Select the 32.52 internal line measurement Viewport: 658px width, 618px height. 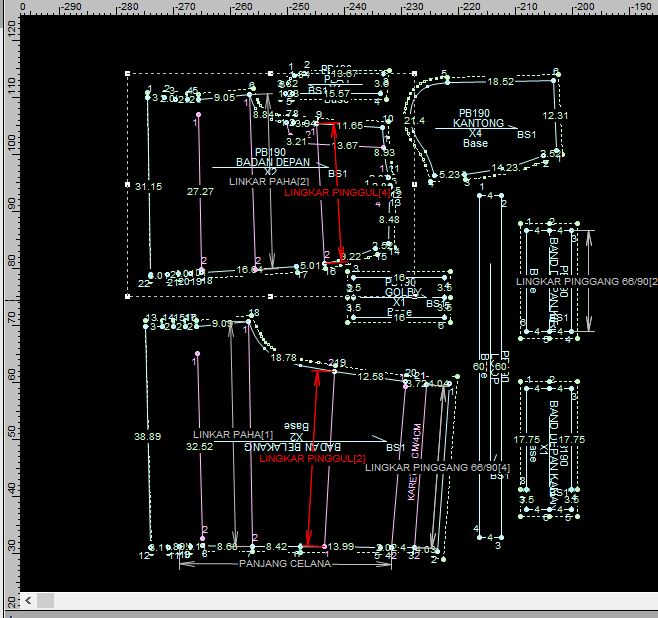199,447
